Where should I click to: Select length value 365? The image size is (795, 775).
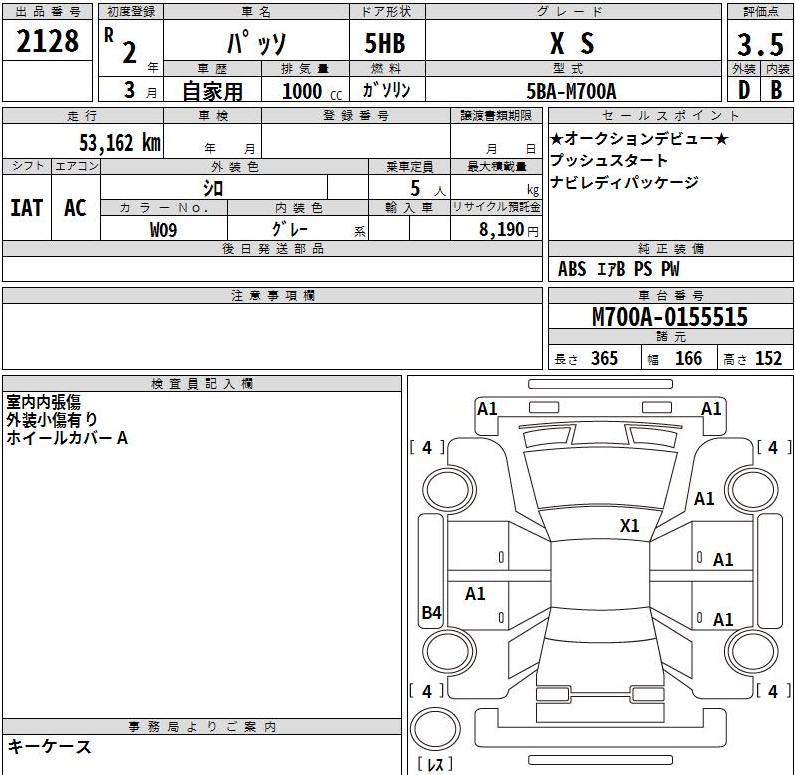(604, 358)
